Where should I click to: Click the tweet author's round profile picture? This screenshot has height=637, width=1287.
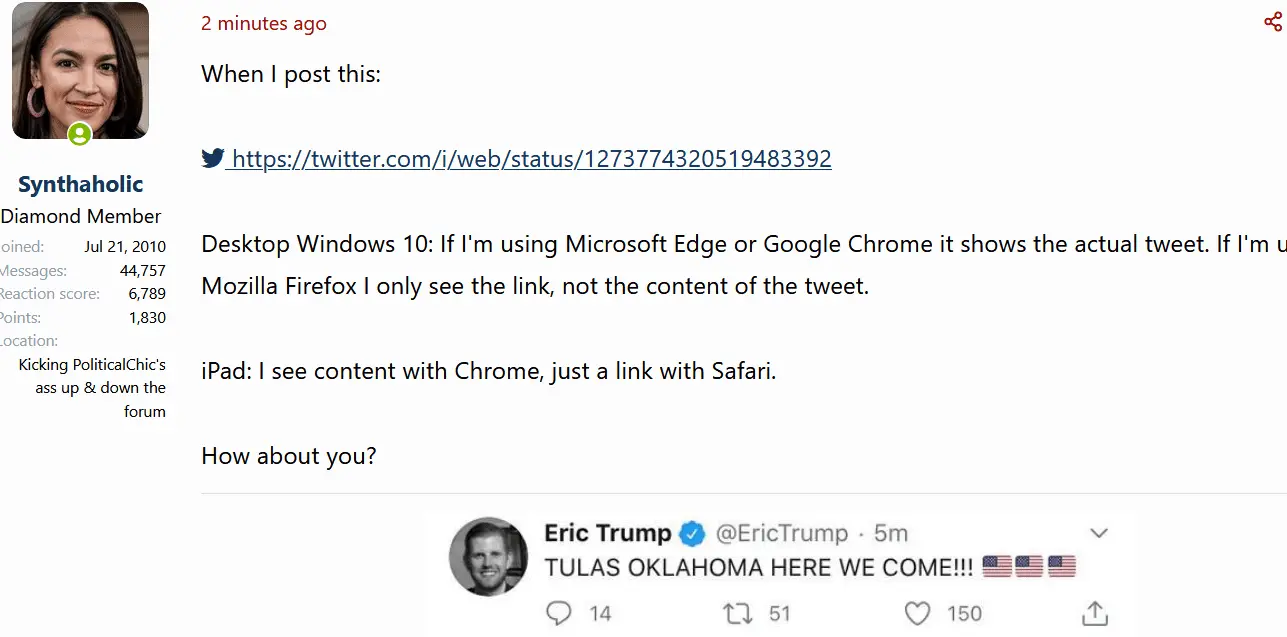(x=488, y=556)
